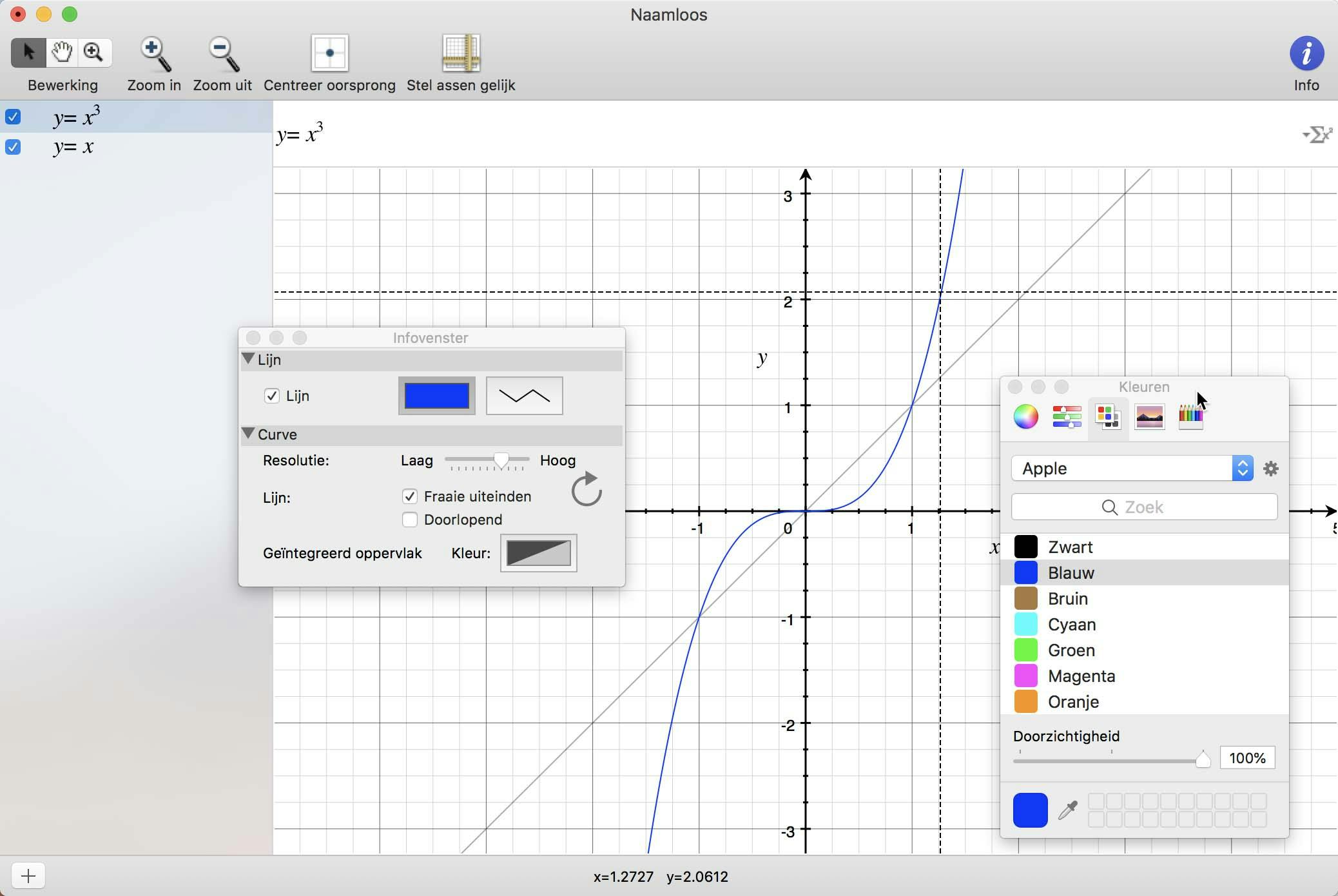The height and width of the screenshot is (896, 1338).
Task: Choose Magenta from color list
Action: (1081, 676)
